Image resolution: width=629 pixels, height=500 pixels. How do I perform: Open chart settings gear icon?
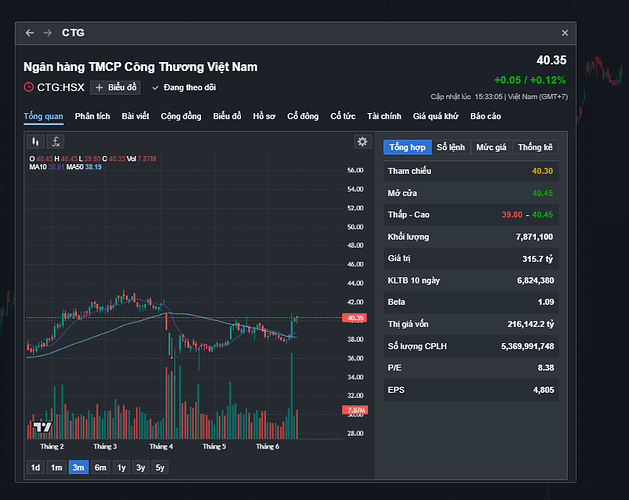pos(362,142)
